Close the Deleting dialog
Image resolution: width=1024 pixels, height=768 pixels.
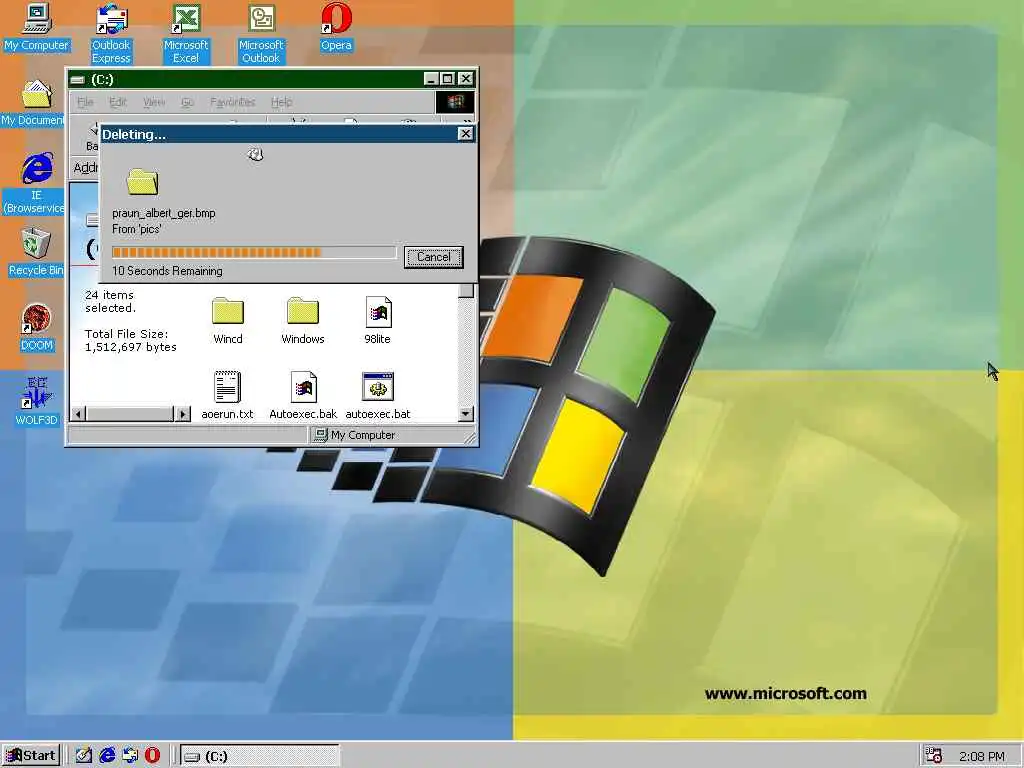(x=465, y=134)
